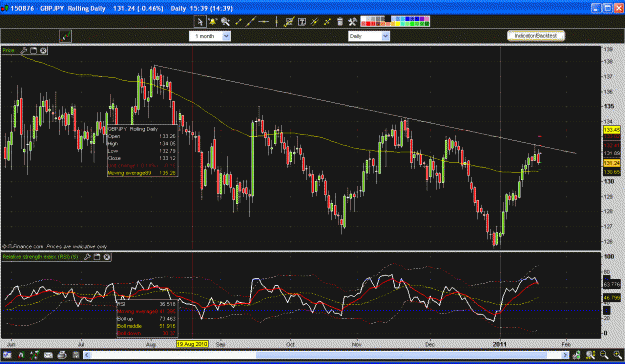Viewport: 625px width, 364px height.
Task: Select the magnifier zoom tool
Action: [x=225, y=22]
